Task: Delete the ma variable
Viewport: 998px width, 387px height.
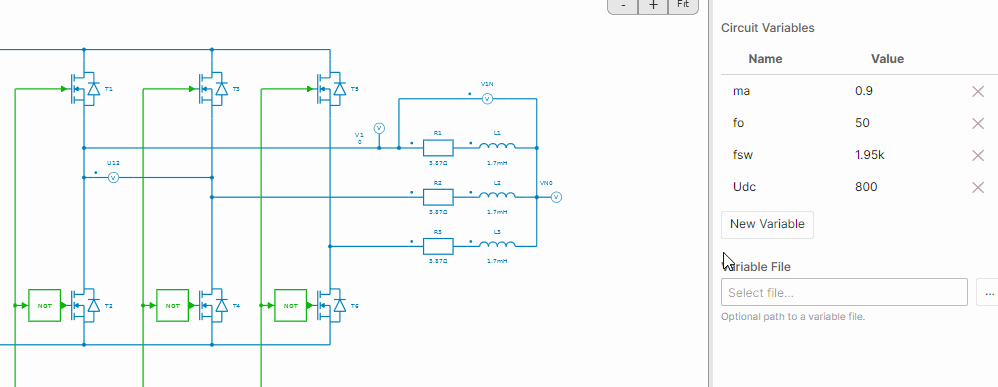Action: pyautogui.click(x=978, y=92)
